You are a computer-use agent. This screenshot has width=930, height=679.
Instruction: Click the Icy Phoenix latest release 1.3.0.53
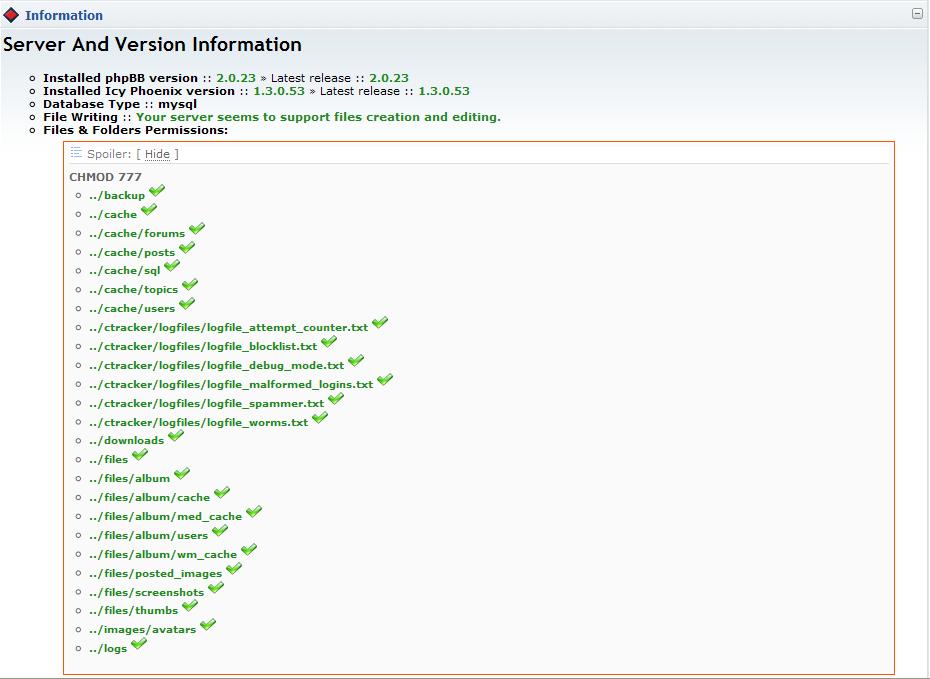click(443, 91)
